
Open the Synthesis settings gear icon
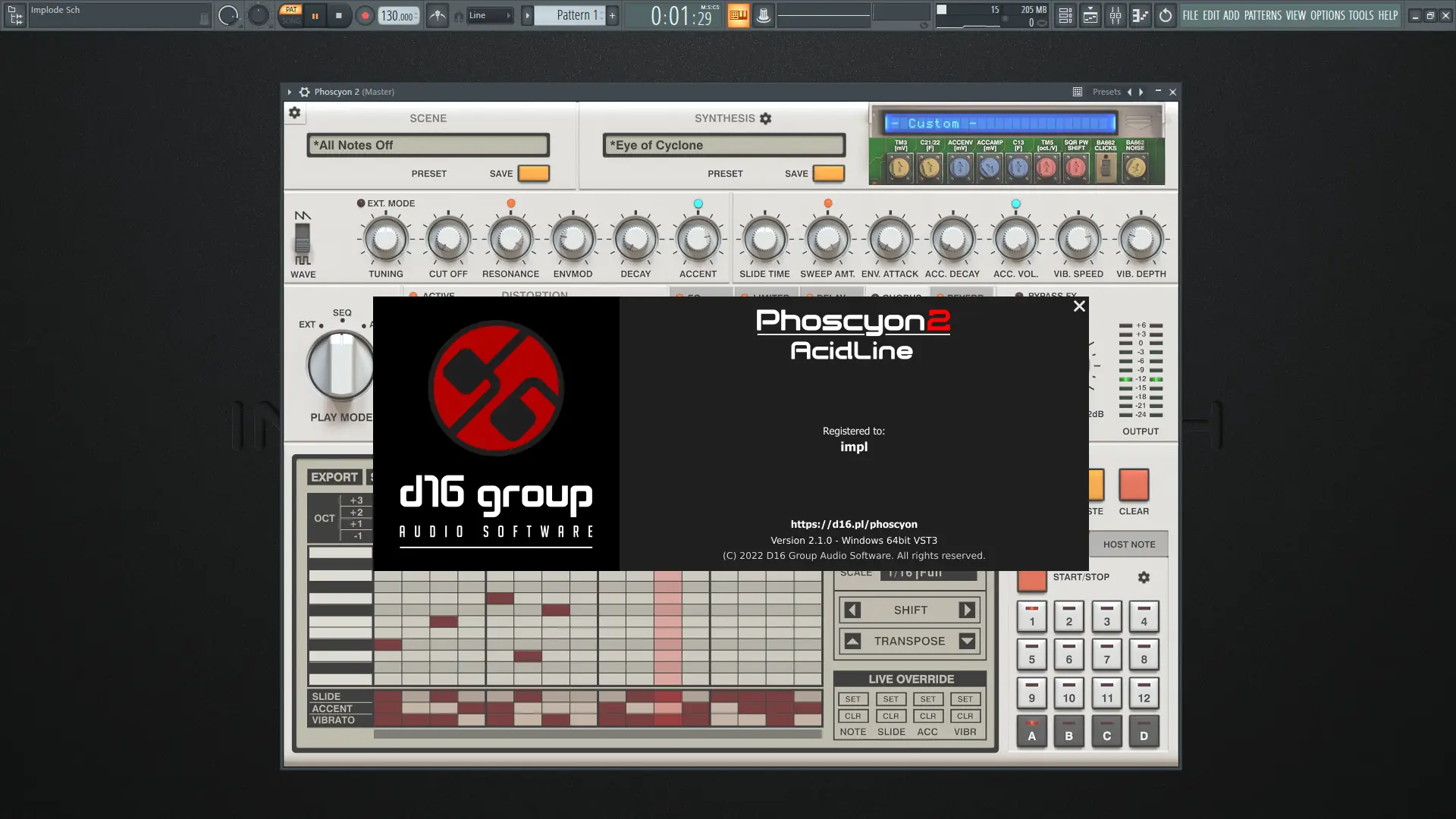pyautogui.click(x=765, y=118)
